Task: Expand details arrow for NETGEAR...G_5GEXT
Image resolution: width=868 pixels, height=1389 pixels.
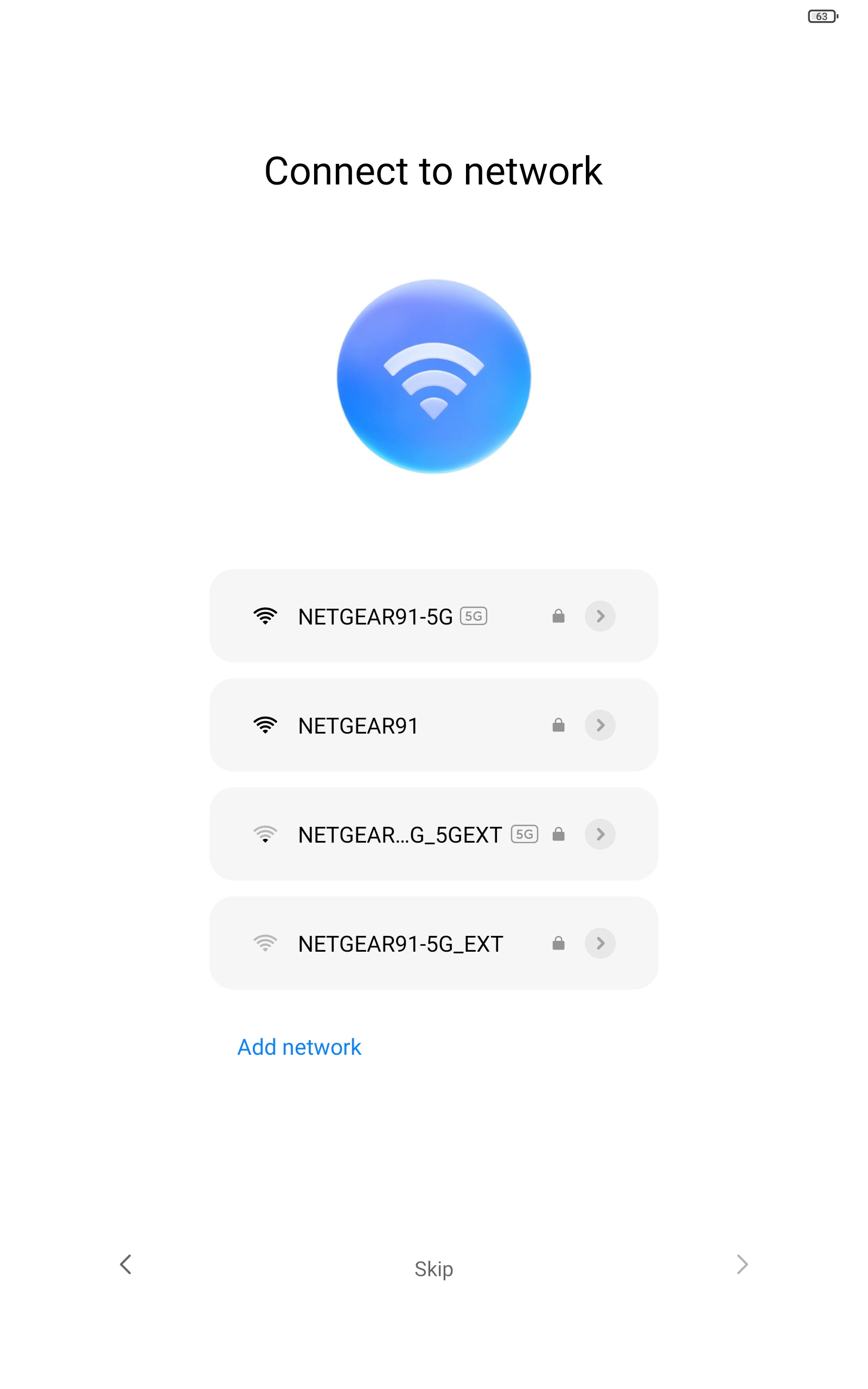Action: click(x=601, y=834)
